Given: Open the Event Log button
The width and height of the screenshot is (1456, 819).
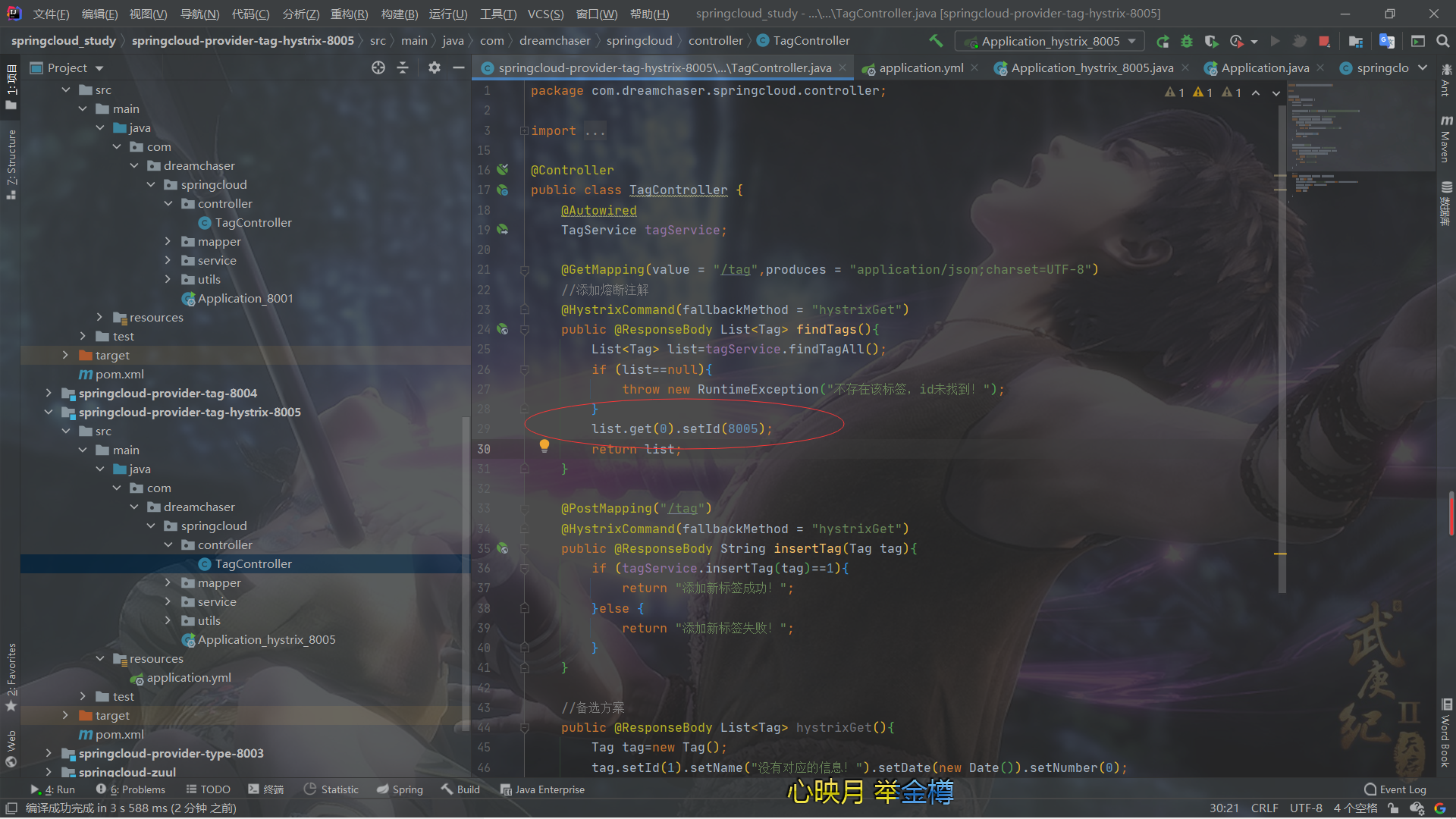Looking at the screenshot, I should point(1395,789).
